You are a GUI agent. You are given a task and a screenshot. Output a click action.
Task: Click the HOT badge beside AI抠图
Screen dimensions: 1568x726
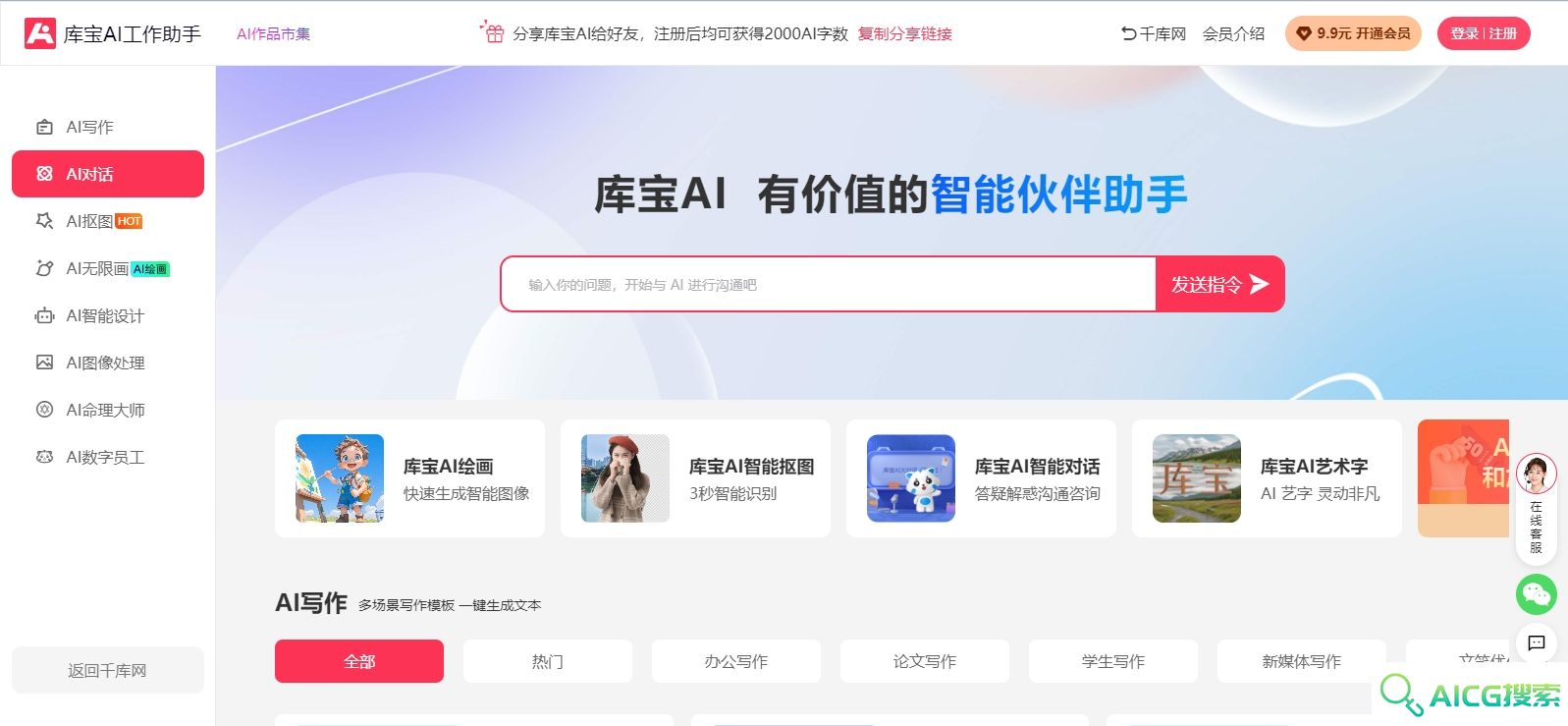[x=130, y=221]
